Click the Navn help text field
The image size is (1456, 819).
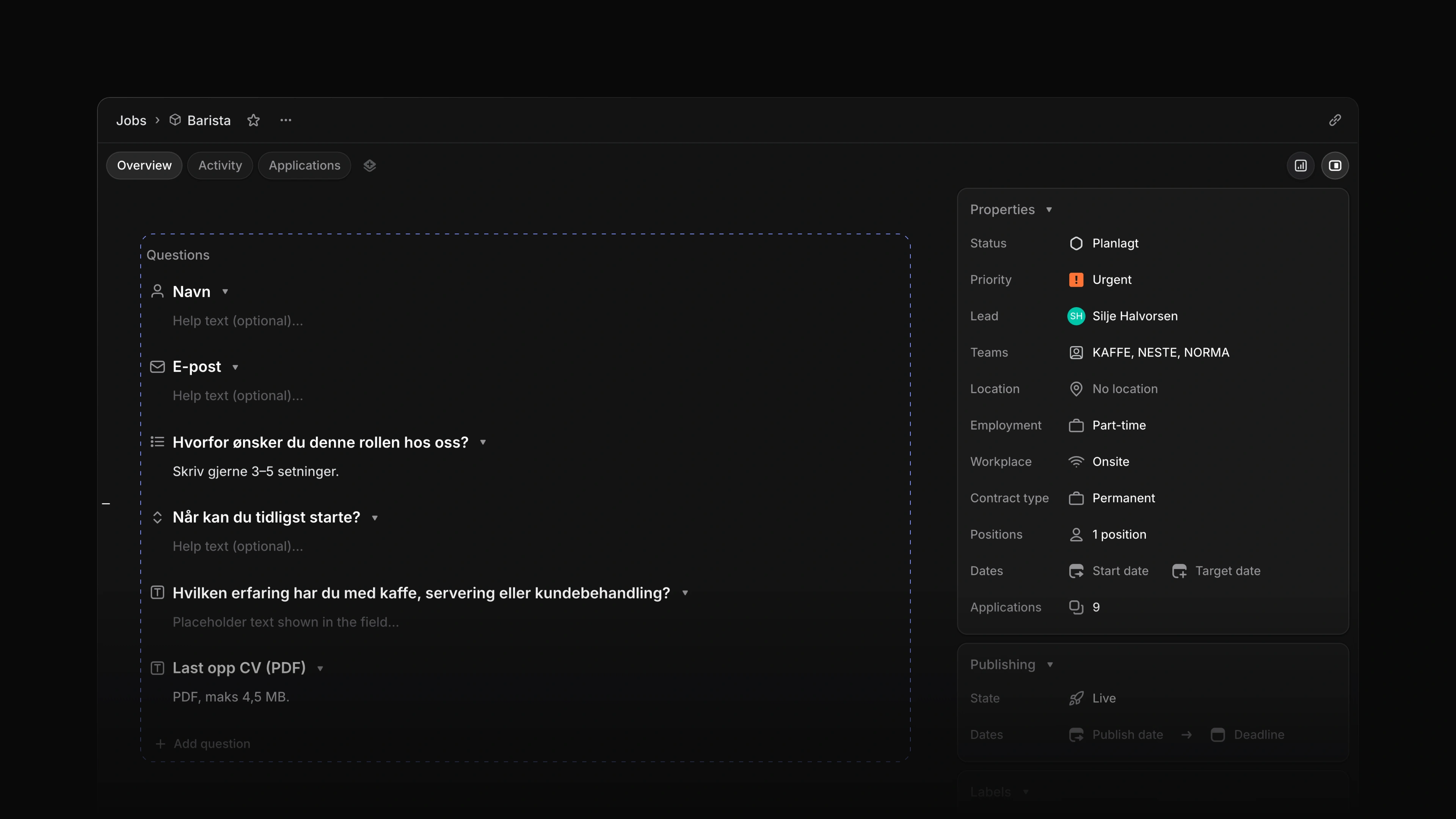(x=238, y=321)
